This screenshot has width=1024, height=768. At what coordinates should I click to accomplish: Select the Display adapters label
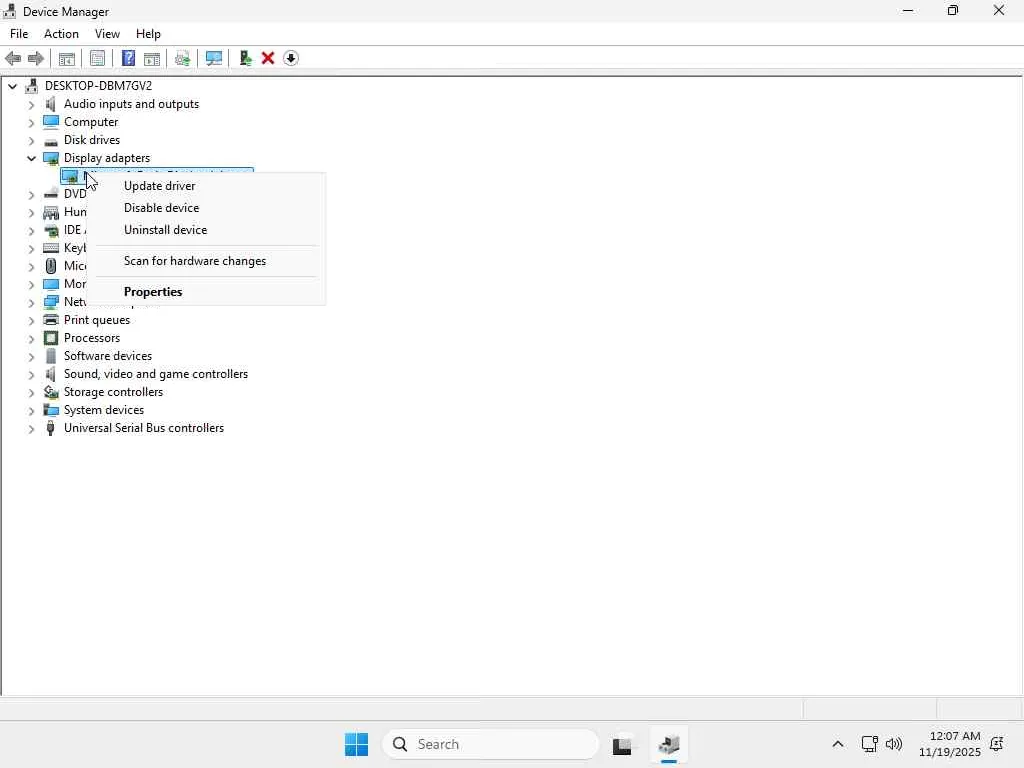pyautogui.click(x=107, y=158)
